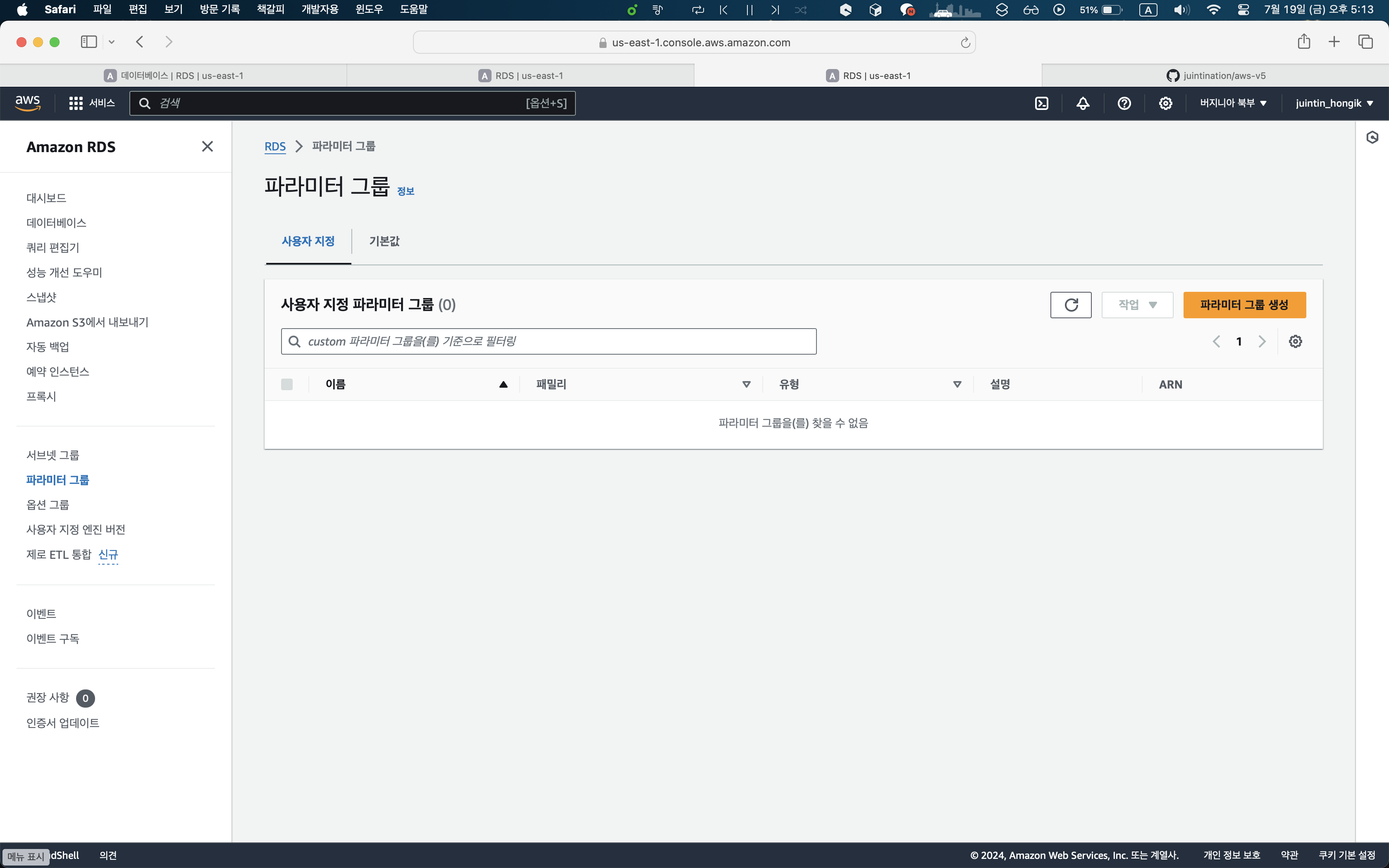
Task: Sort by the 이름 column arrow
Action: [504, 385]
